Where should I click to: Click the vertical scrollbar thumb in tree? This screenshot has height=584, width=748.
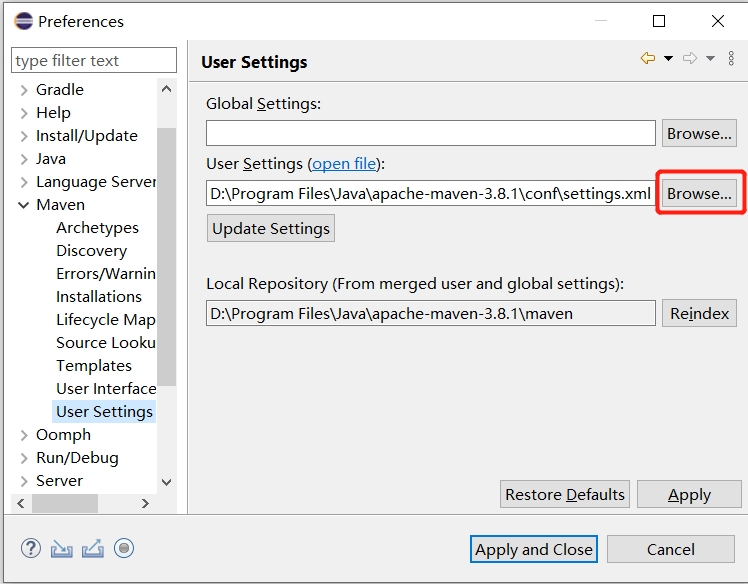(166, 257)
